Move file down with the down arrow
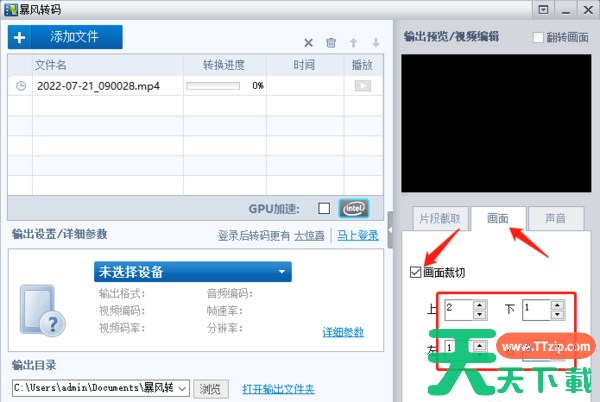 (376, 42)
